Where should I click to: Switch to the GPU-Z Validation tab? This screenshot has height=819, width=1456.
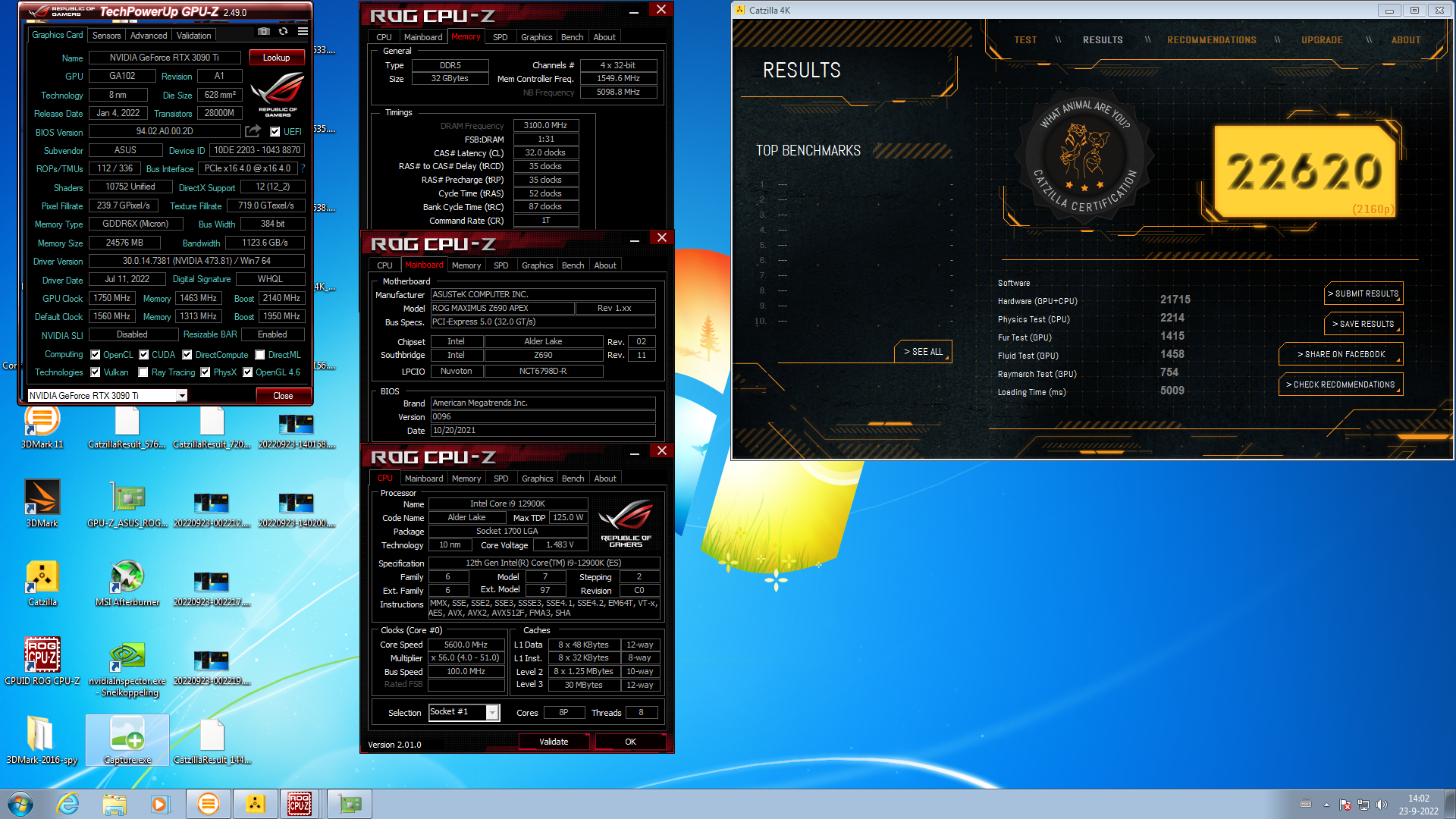click(x=194, y=36)
